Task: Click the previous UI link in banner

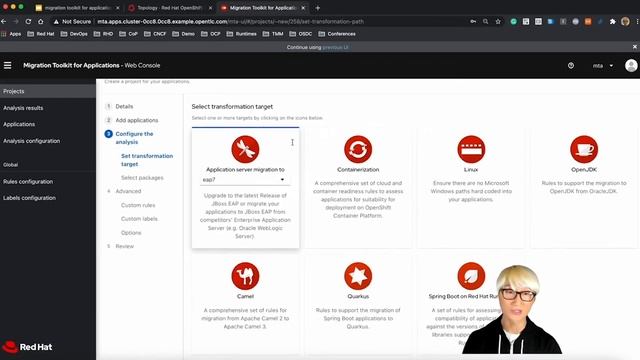Action: [336, 47]
